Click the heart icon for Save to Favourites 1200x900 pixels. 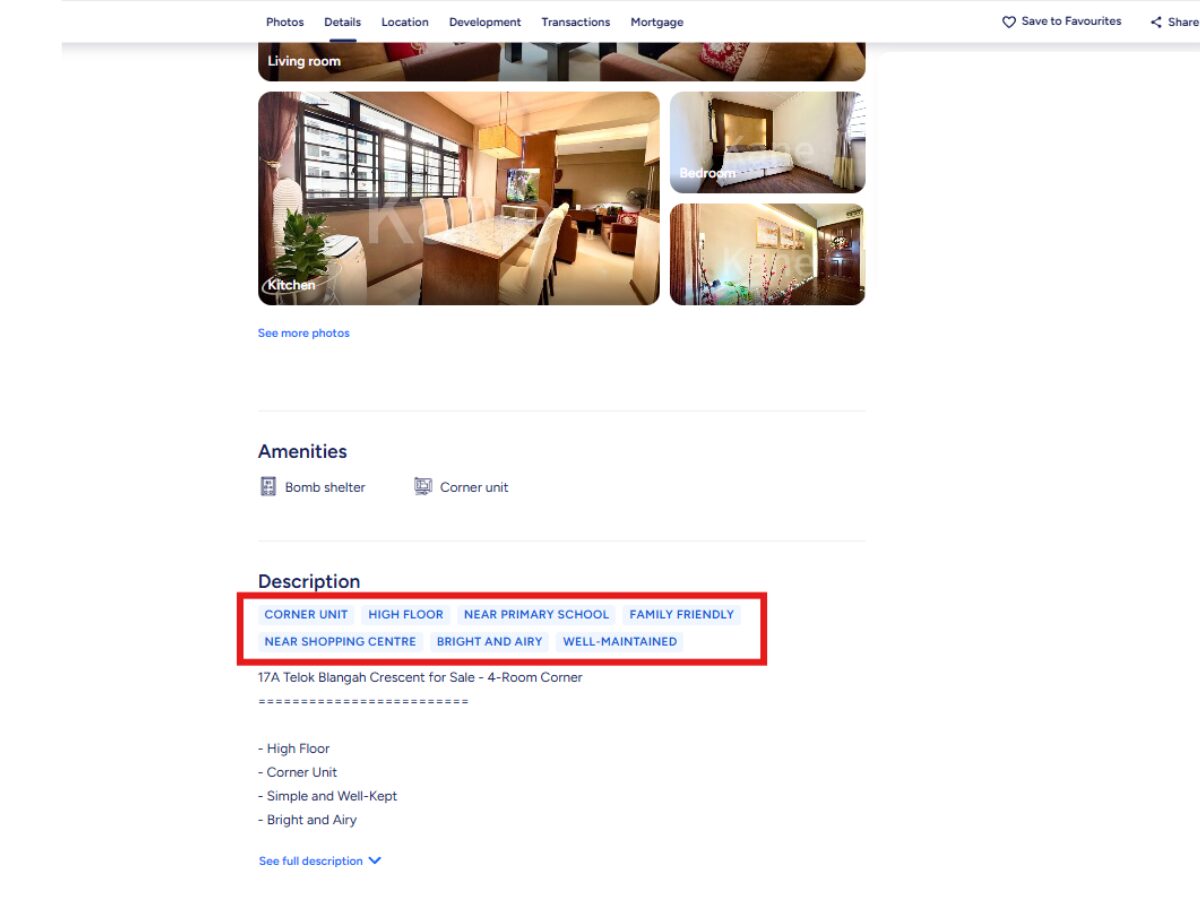(x=1009, y=22)
